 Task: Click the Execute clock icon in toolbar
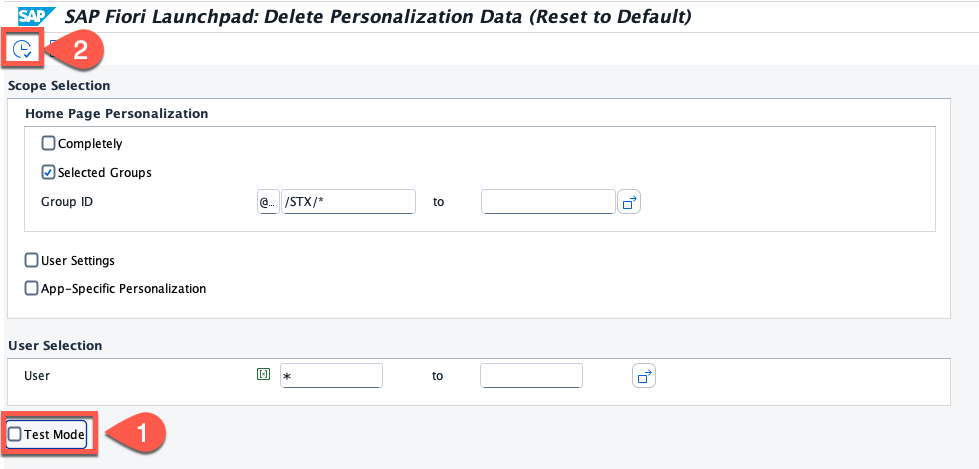pyautogui.click(x=21, y=49)
